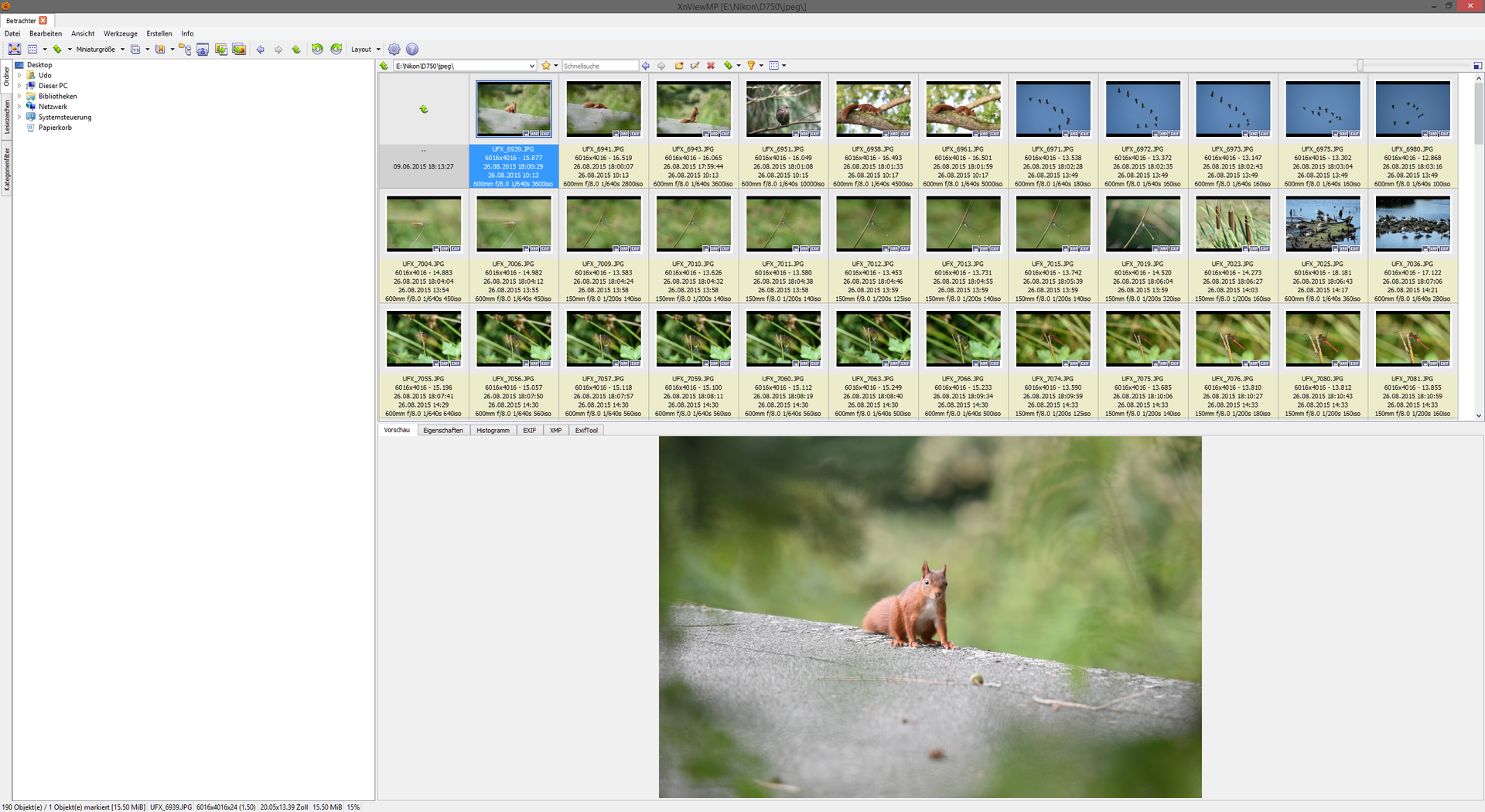Click the fullscreen view icon

14,49
